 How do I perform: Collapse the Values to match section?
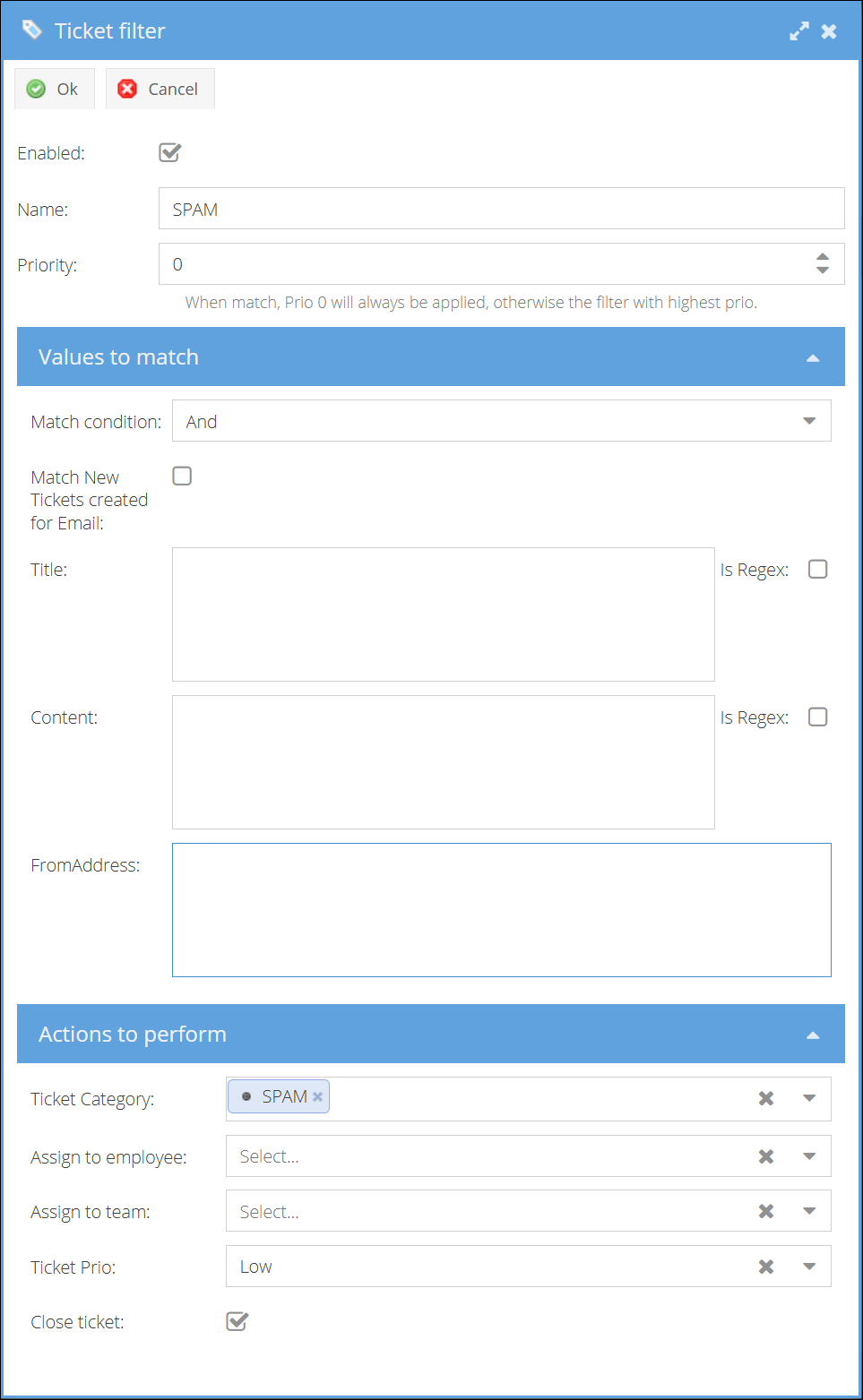pos(813,357)
